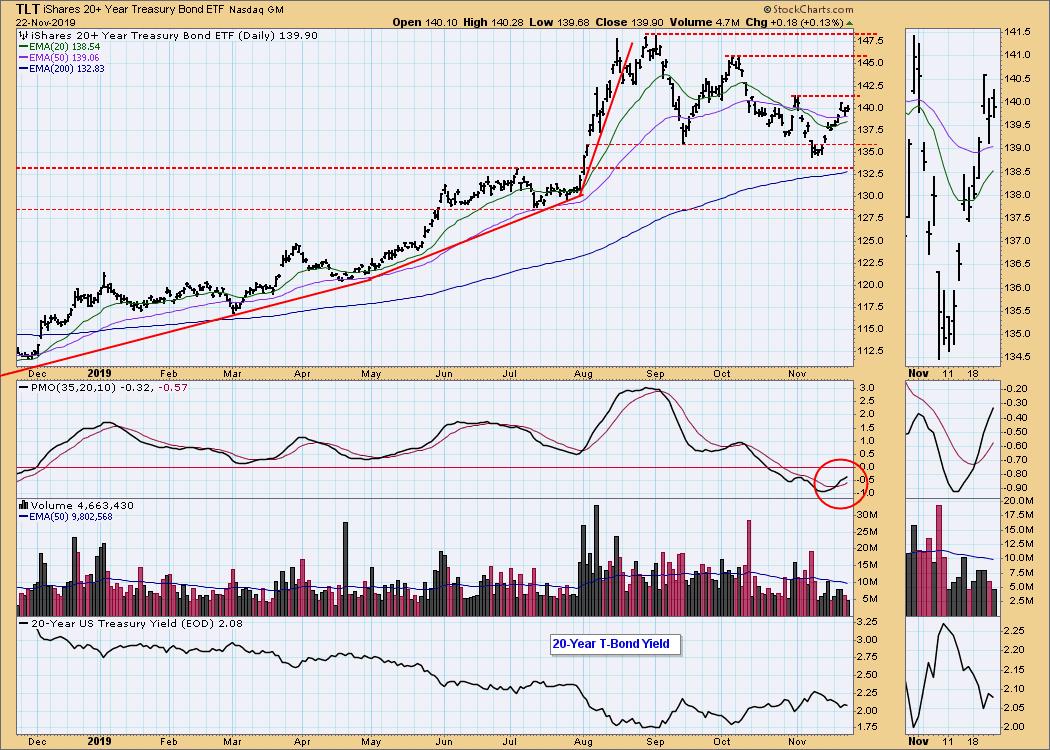Click the Chg +0.18 (+0.13%) value
Image resolution: width=1050 pixels, height=750 pixels.
(793, 22)
